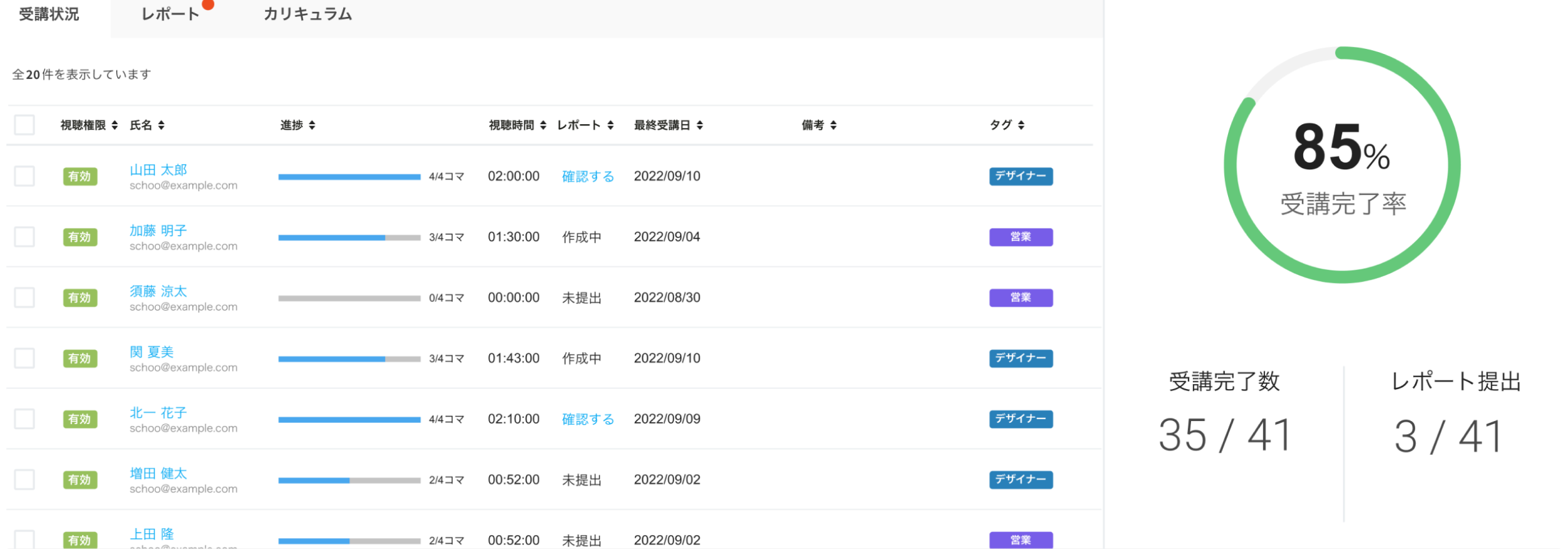The height and width of the screenshot is (549, 1568).
Task: Check the box for 山田 太郎
Action: pyautogui.click(x=24, y=176)
